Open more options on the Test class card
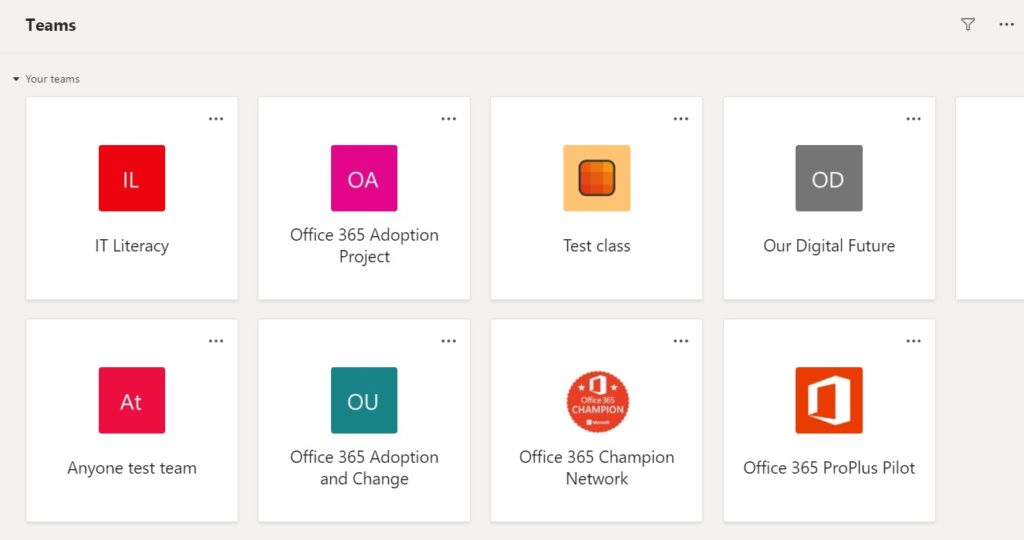The image size is (1024, 540). 681,119
